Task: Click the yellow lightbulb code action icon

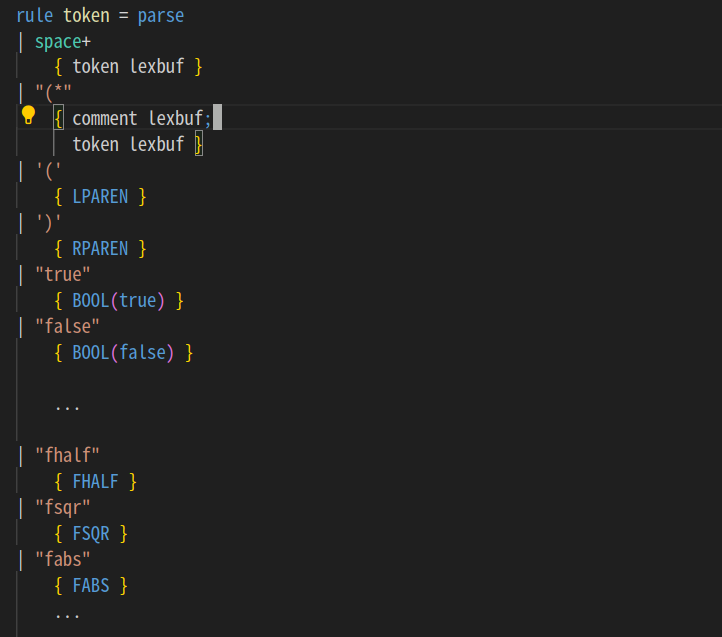Action: pos(29,116)
